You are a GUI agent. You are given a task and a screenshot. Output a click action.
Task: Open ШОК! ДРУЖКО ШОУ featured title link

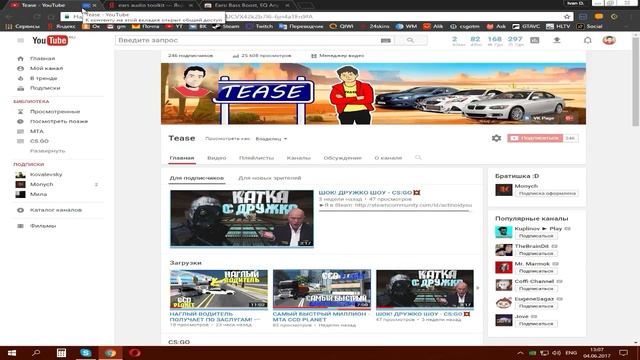pyautogui.click(x=369, y=192)
